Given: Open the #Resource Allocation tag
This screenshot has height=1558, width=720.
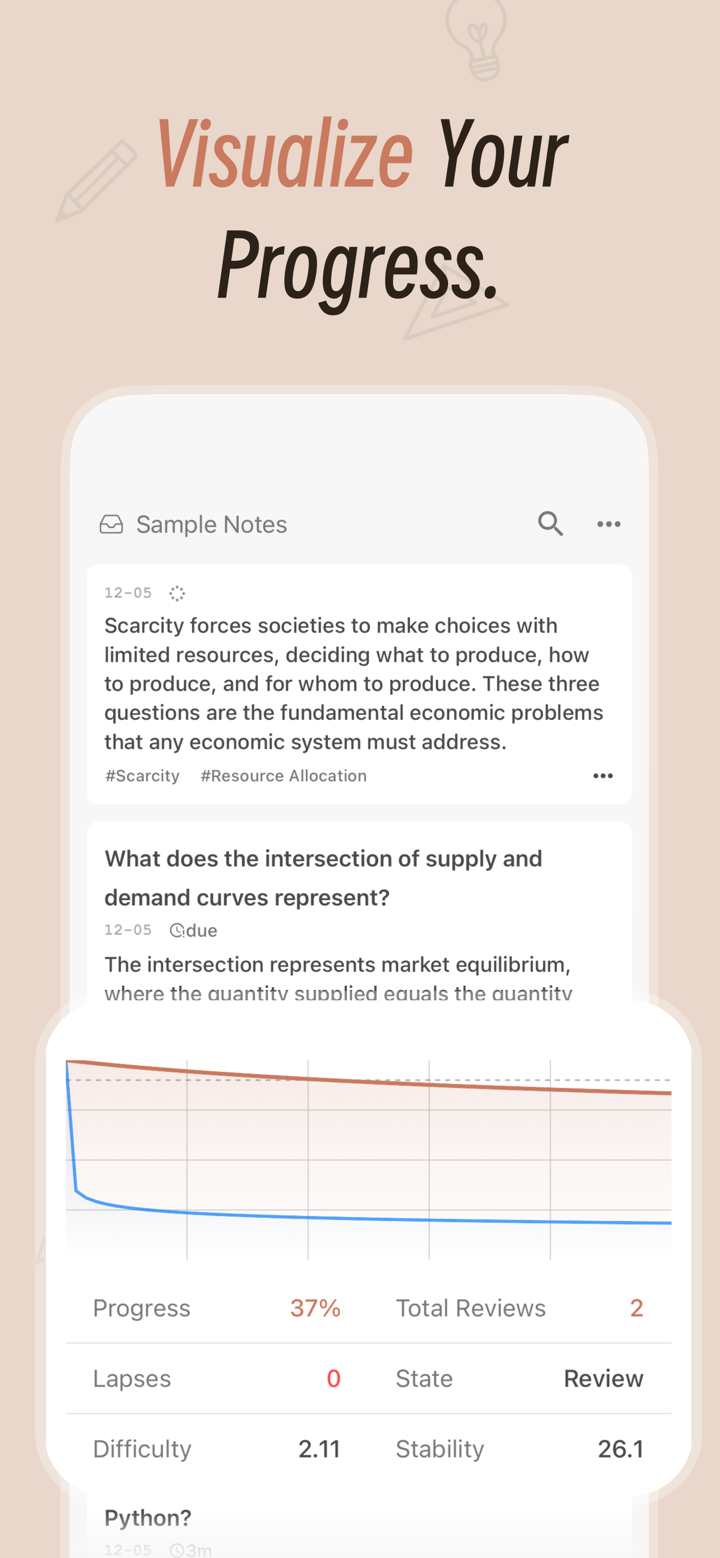Looking at the screenshot, I should pyautogui.click(x=283, y=775).
